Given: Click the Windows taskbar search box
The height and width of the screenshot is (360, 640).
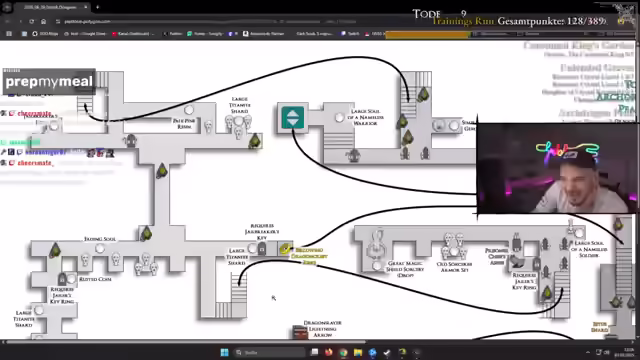Looking at the screenshot, I should (x=270, y=352).
